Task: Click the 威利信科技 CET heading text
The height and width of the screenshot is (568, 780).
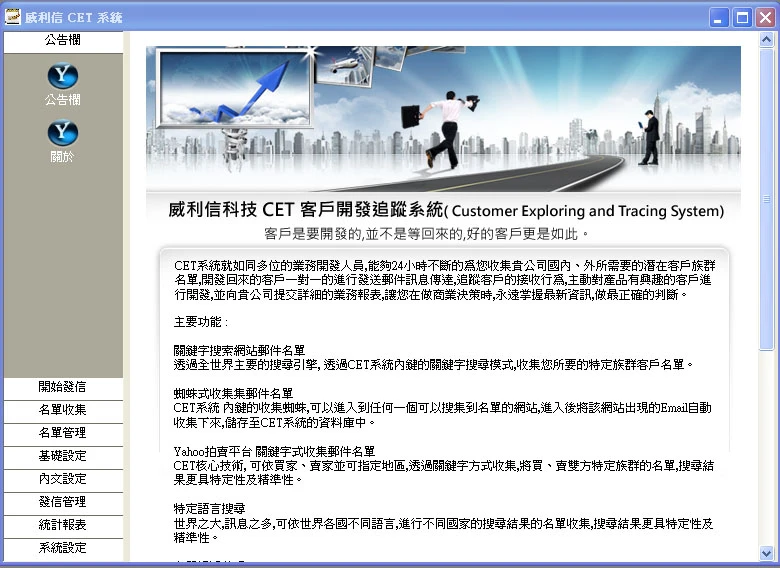Action: point(446,210)
